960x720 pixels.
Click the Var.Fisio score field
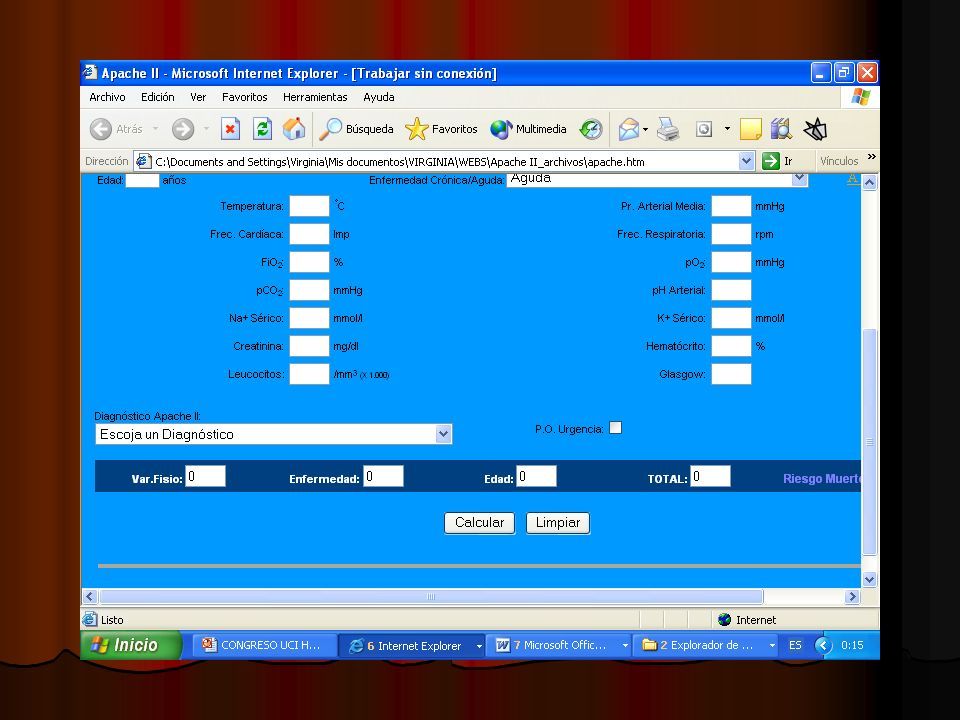coord(205,476)
